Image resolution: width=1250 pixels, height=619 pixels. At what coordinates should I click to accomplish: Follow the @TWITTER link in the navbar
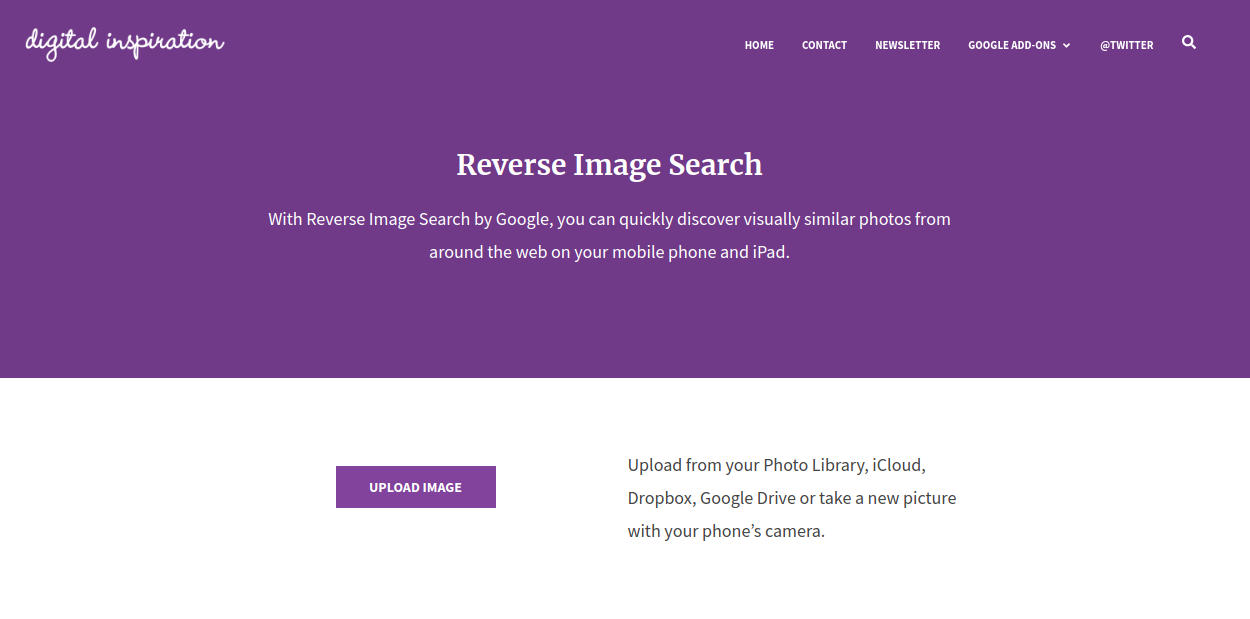click(1126, 45)
